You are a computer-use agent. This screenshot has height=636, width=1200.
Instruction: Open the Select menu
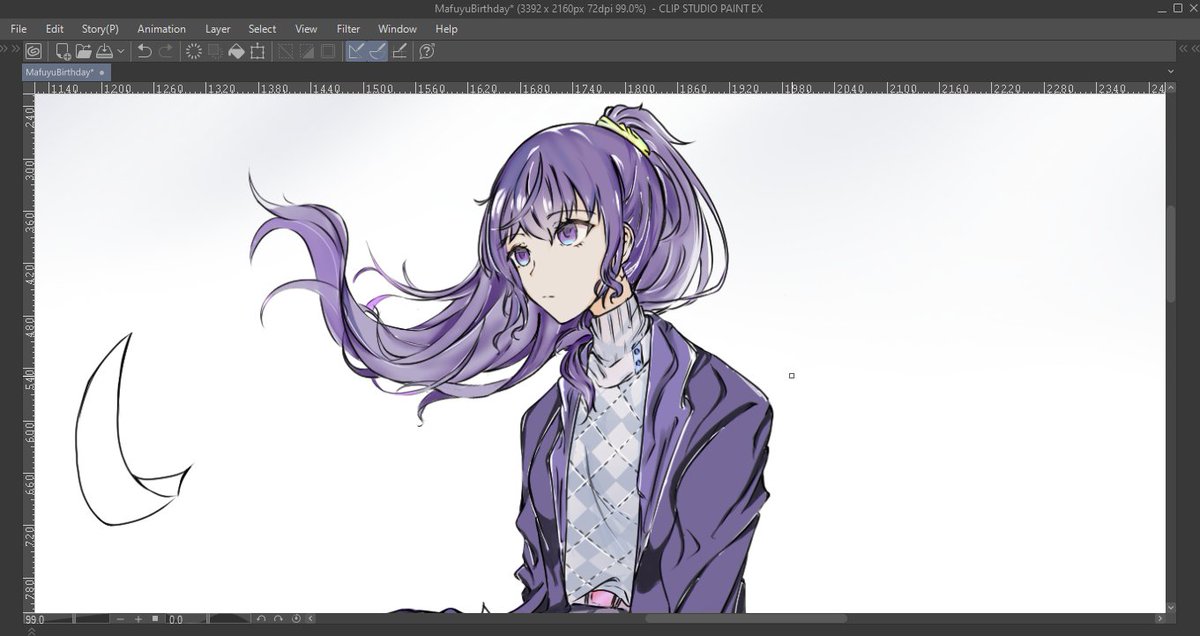click(x=262, y=29)
